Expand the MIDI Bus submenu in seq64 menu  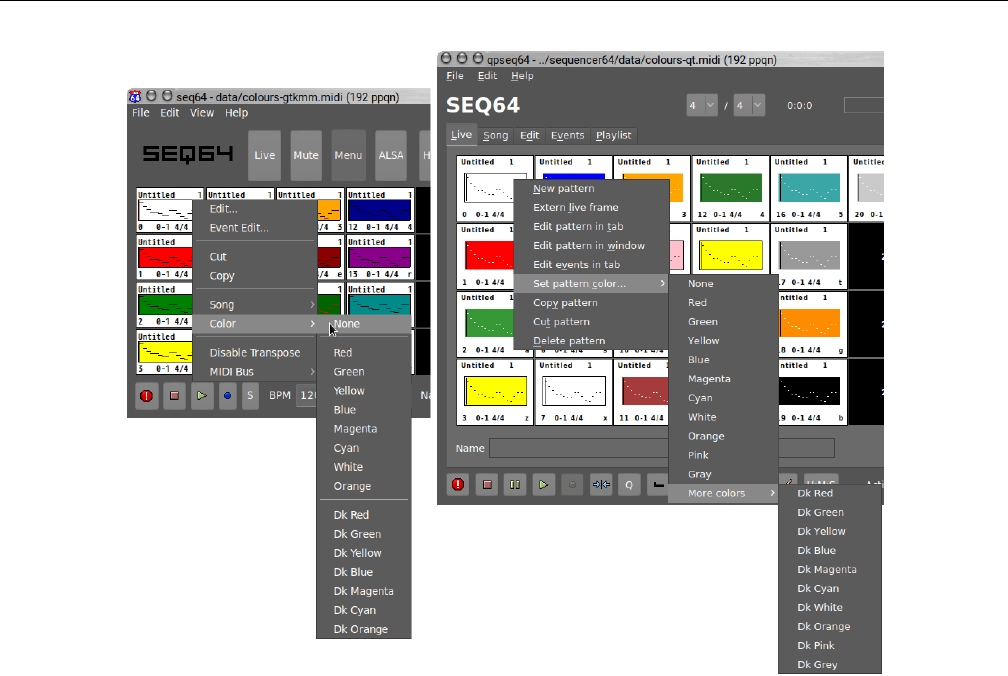[255, 371]
